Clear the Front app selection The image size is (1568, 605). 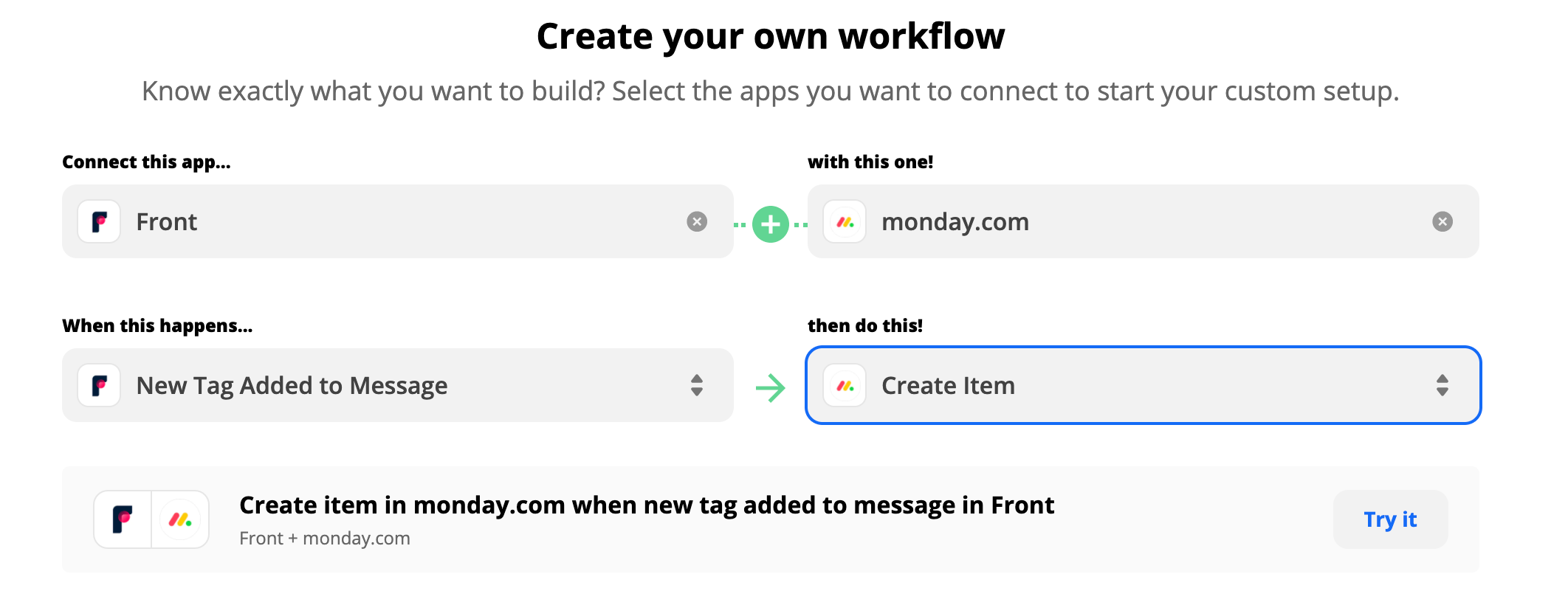point(697,221)
